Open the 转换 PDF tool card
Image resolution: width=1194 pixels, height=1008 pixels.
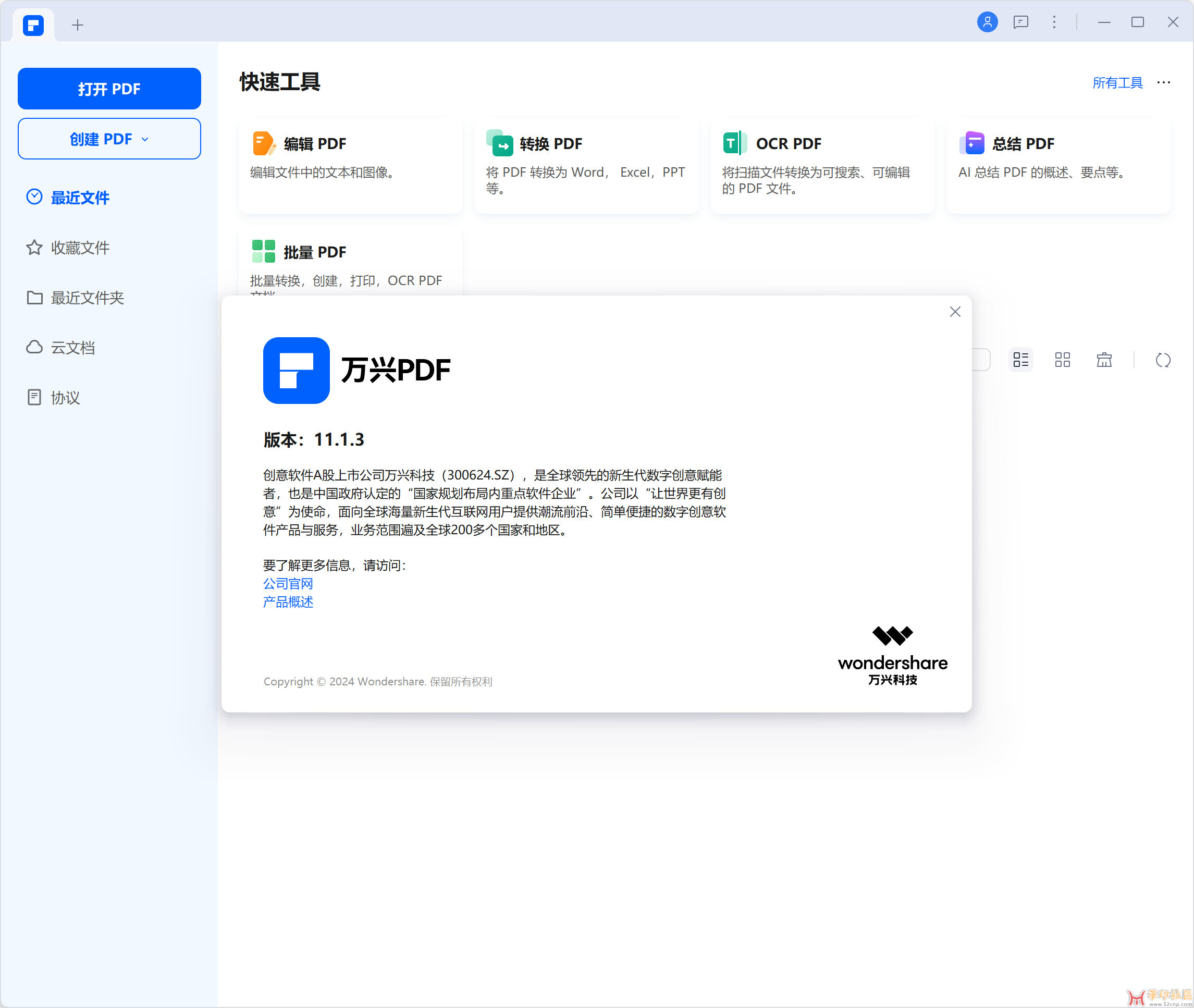click(586, 166)
